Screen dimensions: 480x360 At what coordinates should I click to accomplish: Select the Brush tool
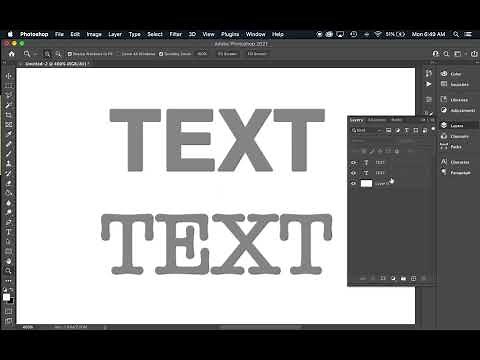9,154
